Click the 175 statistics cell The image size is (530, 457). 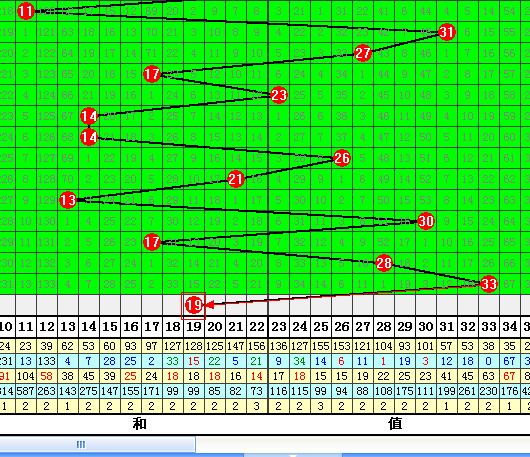pyautogui.click(x=405, y=391)
